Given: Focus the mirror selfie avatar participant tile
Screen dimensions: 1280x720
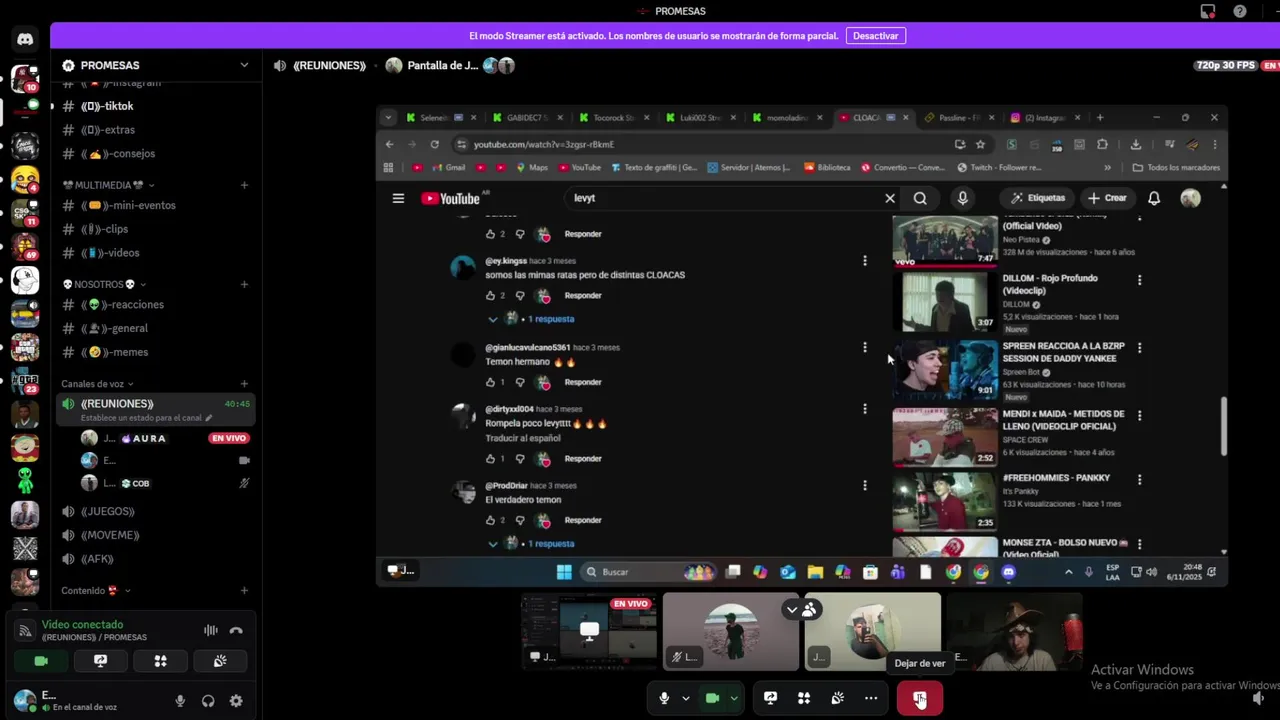Looking at the screenshot, I should coord(873,631).
